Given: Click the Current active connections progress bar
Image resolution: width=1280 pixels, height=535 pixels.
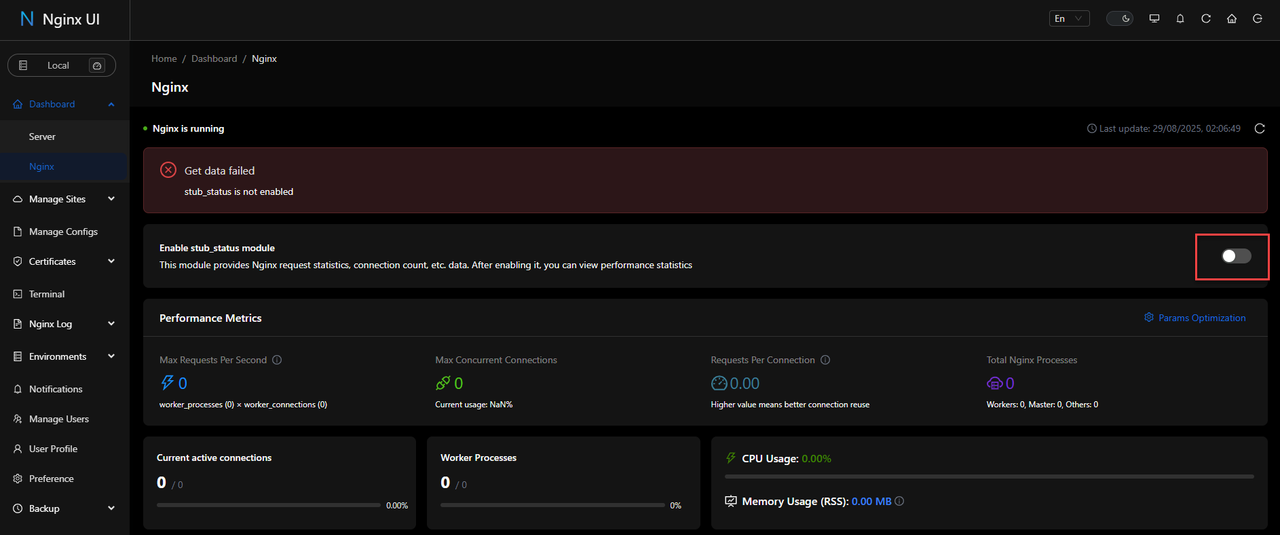Looking at the screenshot, I should point(268,505).
